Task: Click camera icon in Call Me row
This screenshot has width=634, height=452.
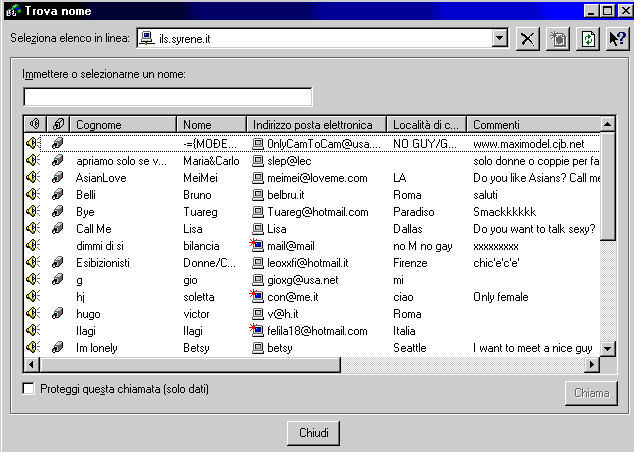Action: (x=57, y=228)
